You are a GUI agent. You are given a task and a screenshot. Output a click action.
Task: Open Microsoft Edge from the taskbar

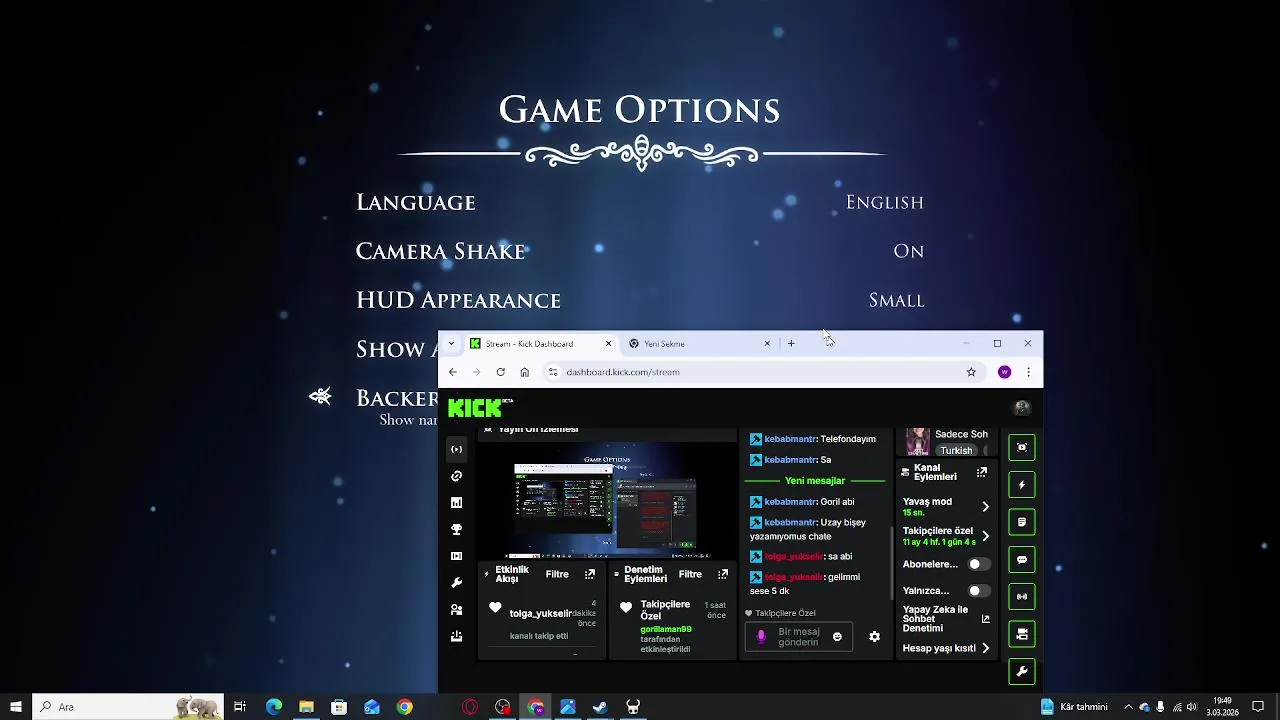(274, 707)
